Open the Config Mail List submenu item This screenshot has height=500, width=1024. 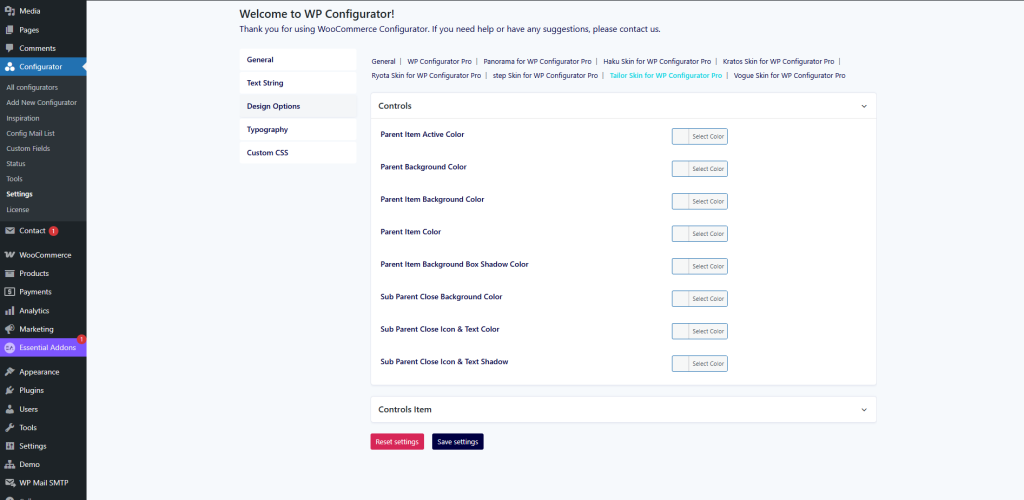point(30,133)
